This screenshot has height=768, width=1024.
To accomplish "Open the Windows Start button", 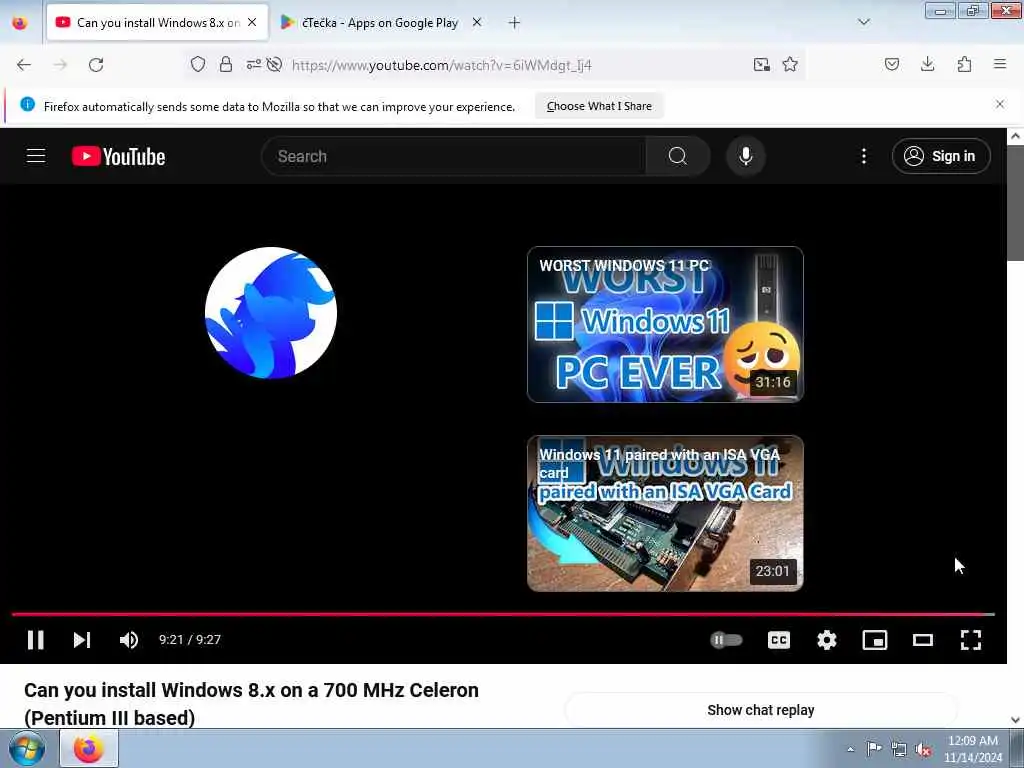I will pyautogui.click(x=27, y=748).
